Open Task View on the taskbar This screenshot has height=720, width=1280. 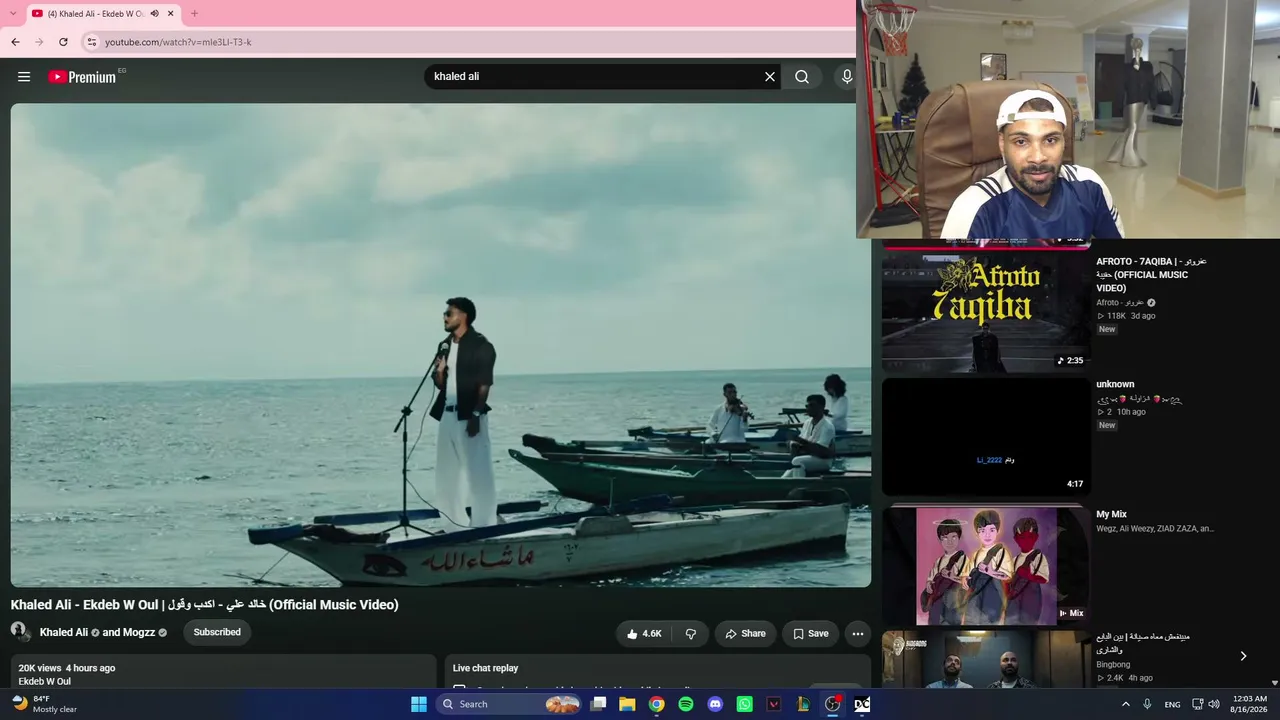[x=598, y=704]
